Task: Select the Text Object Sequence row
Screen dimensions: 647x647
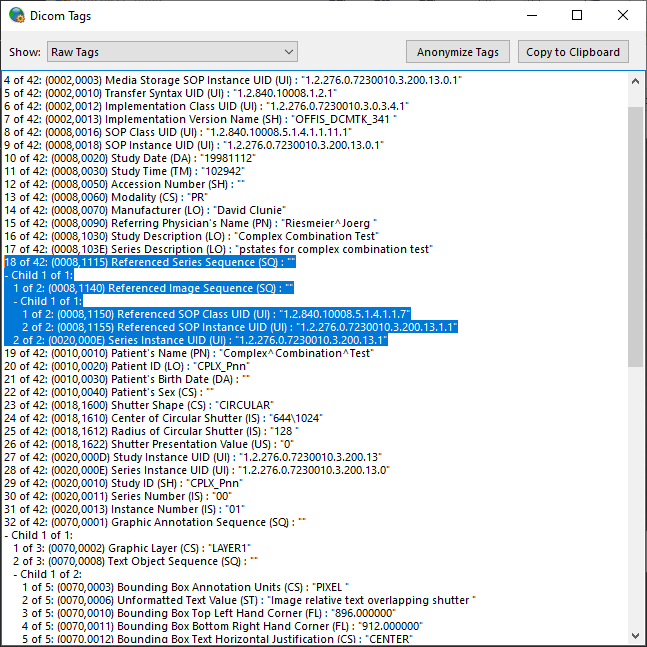Action: pyautogui.click(x=135, y=561)
